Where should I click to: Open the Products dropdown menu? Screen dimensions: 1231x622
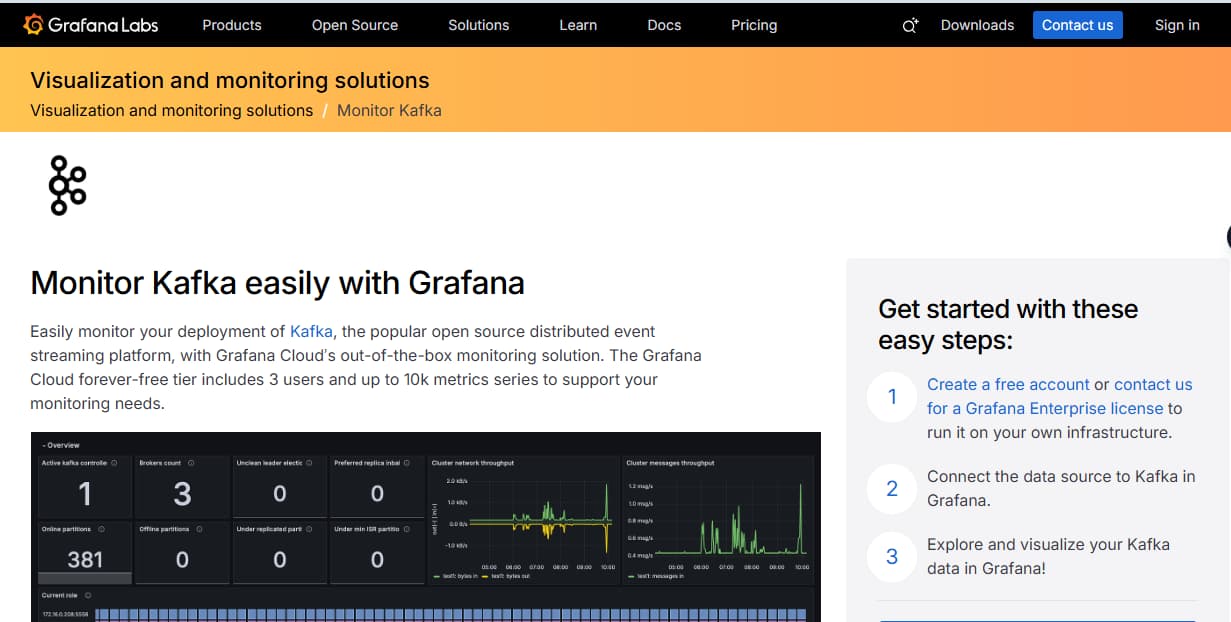231,25
